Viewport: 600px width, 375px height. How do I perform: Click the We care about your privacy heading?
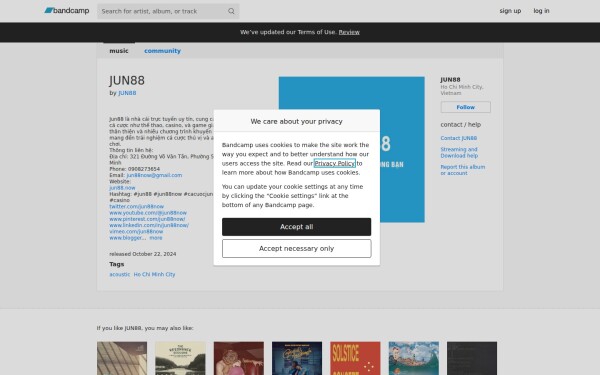296,121
